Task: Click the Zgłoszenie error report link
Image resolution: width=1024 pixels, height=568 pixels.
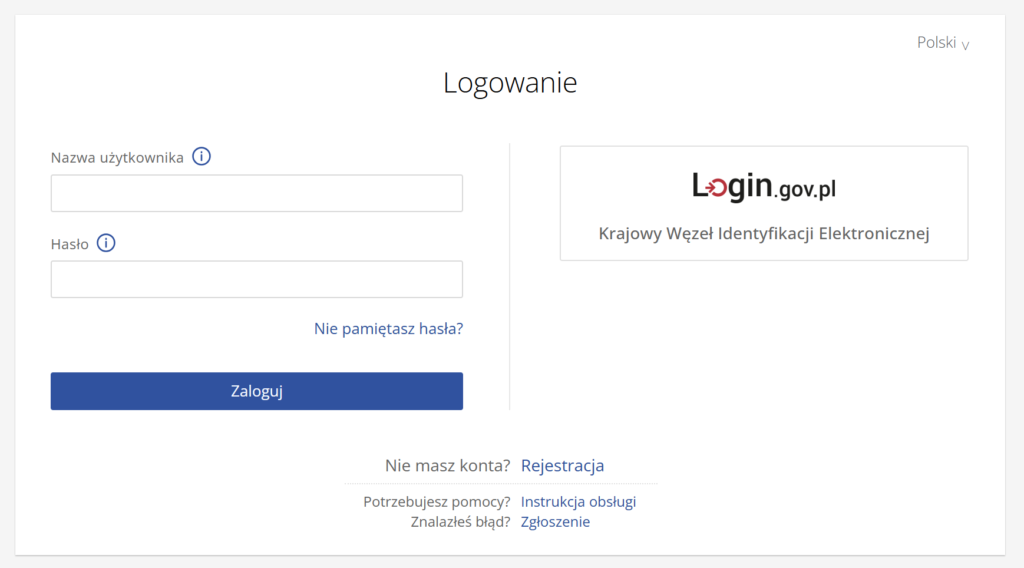Action: coord(555,522)
